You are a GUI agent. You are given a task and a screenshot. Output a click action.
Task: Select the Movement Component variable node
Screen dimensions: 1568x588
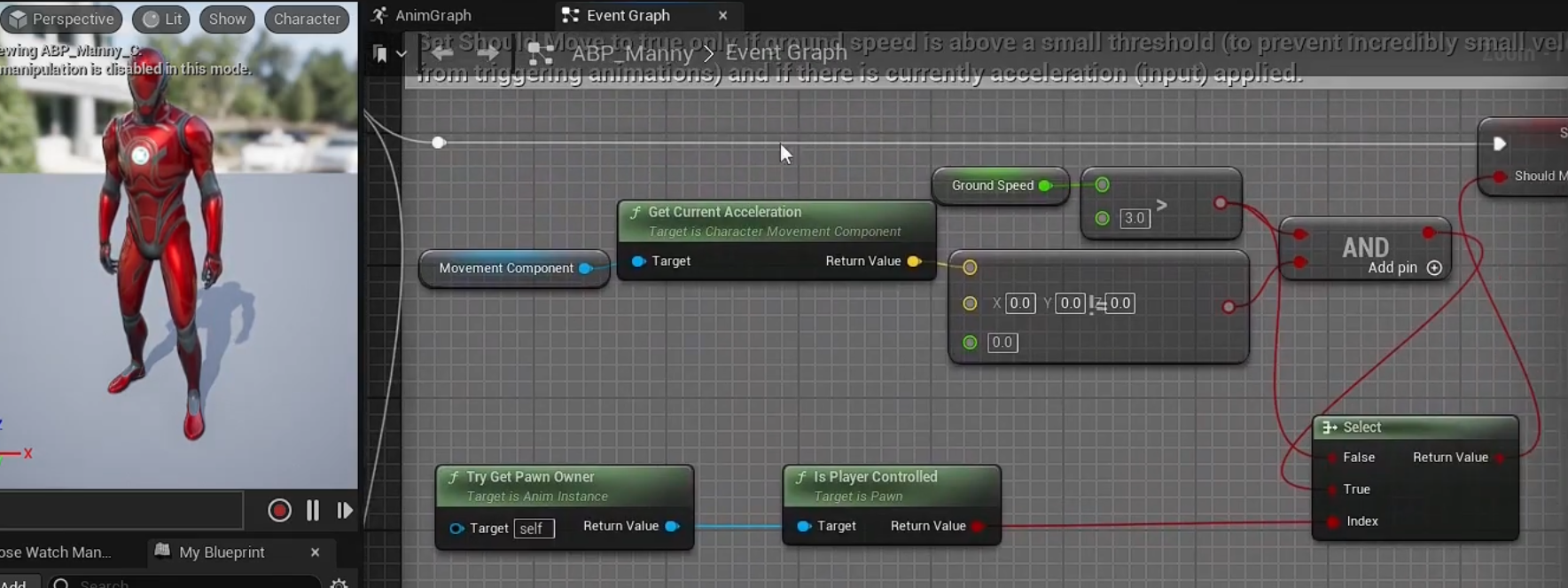514,268
